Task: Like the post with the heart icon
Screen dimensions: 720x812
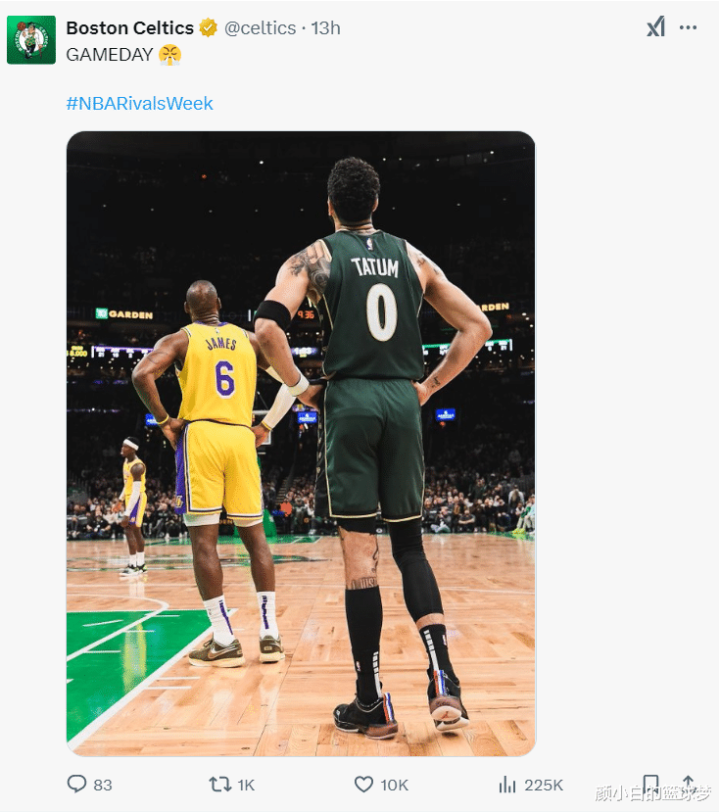Action: click(x=364, y=784)
